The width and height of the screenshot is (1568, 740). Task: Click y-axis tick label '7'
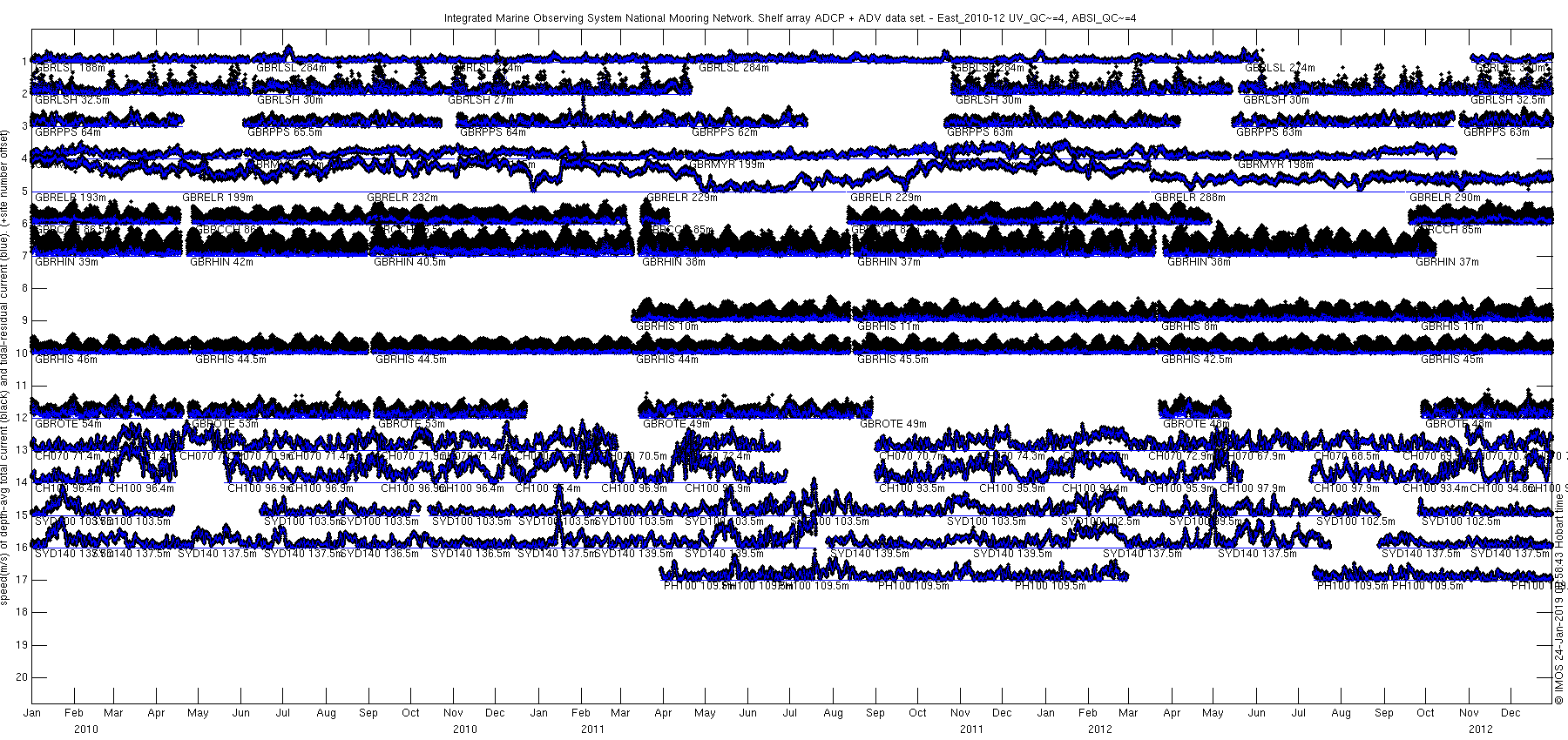coord(24,256)
